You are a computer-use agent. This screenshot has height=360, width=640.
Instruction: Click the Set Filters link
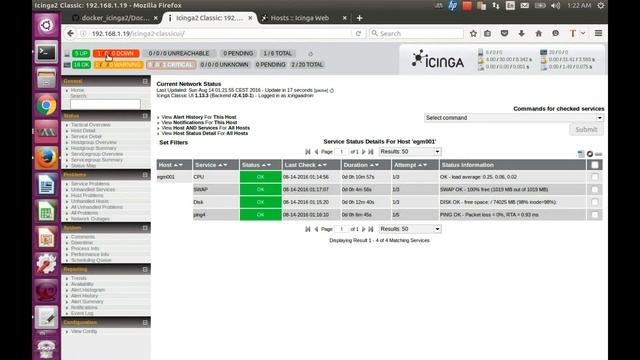(173, 142)
